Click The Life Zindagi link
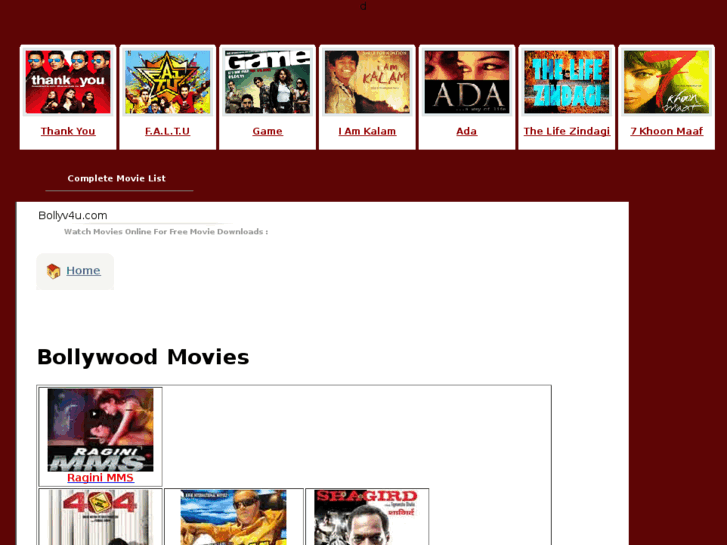 pyautogui.click(x=567, y=131)
